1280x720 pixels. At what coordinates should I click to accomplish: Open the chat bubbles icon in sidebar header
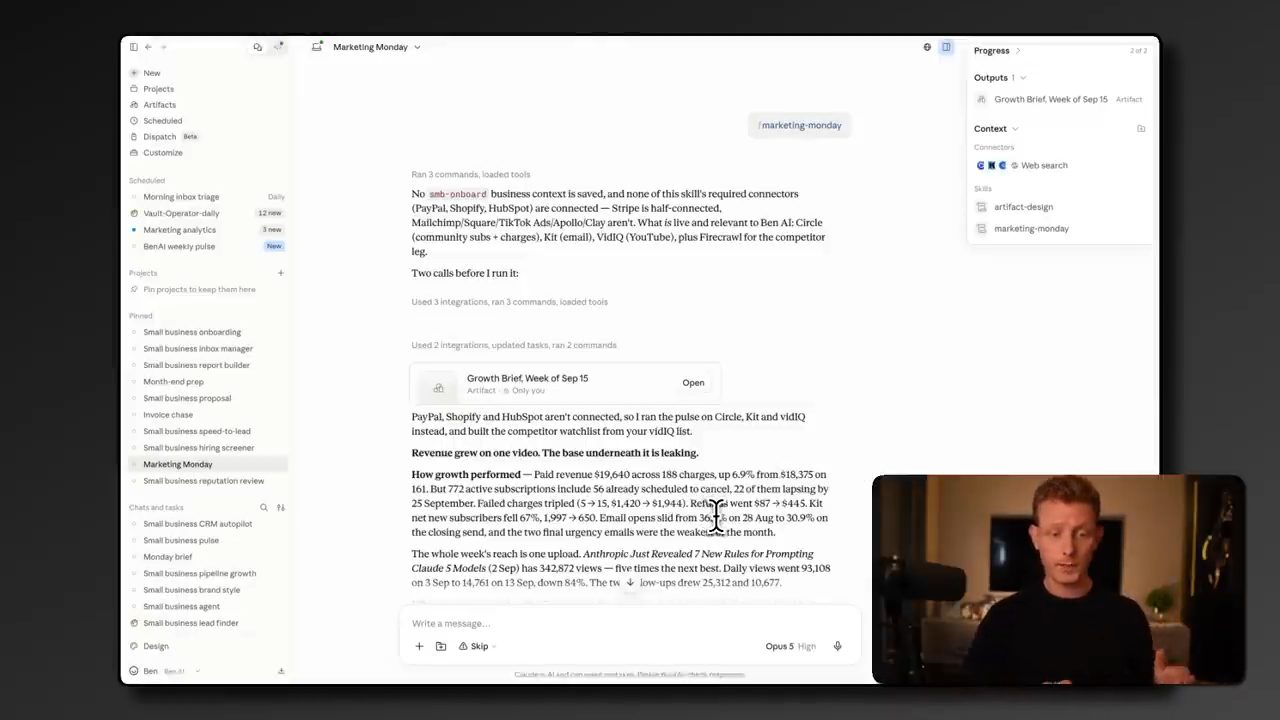257,47
